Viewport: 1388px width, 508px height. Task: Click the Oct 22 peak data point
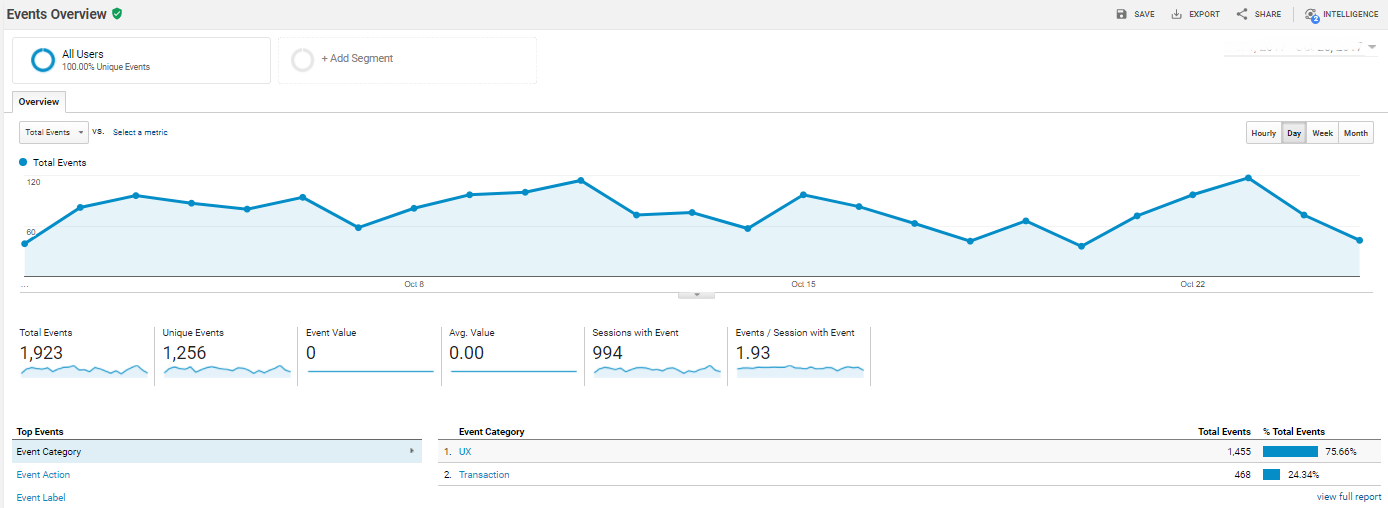click(1248, 178)
